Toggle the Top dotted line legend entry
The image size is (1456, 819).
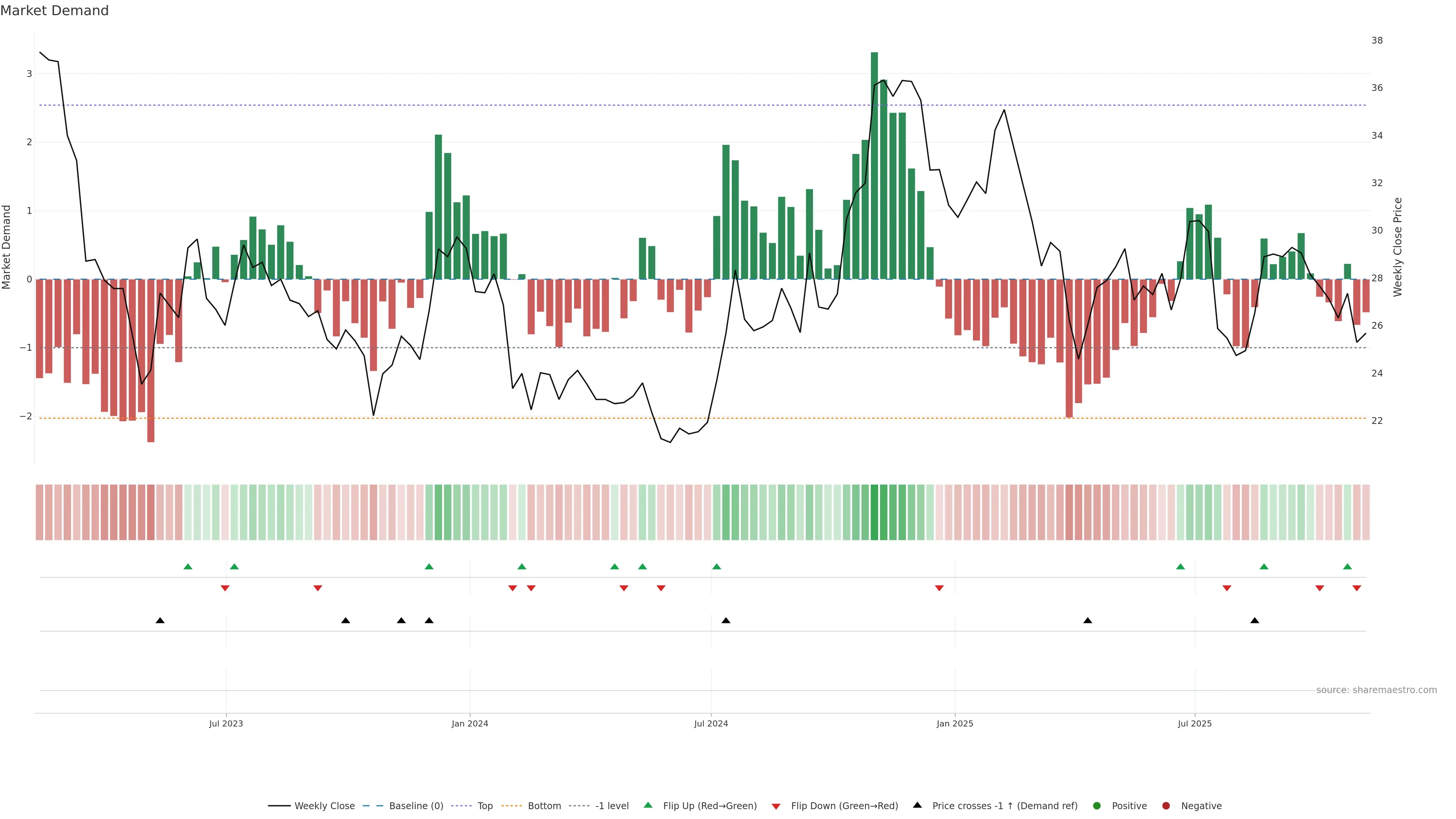point(485,805)
